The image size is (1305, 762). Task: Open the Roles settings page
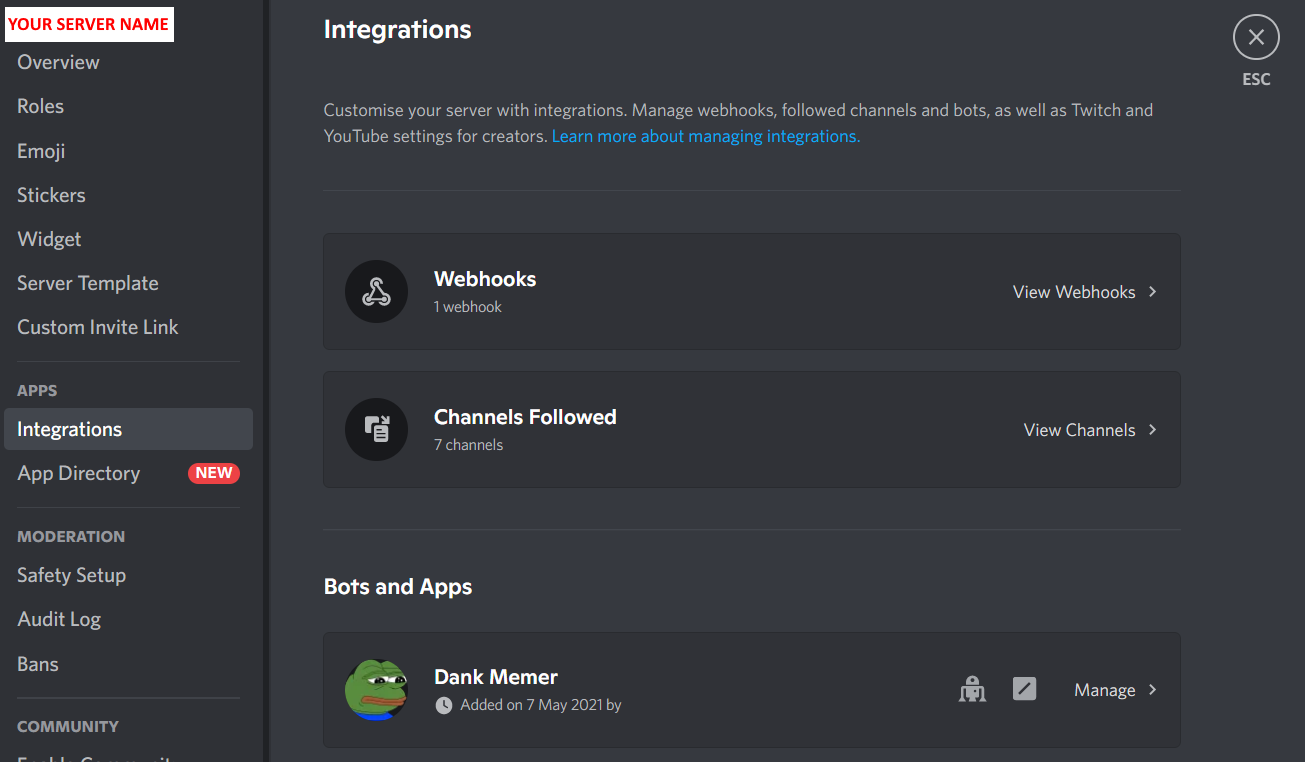(41, 106)
